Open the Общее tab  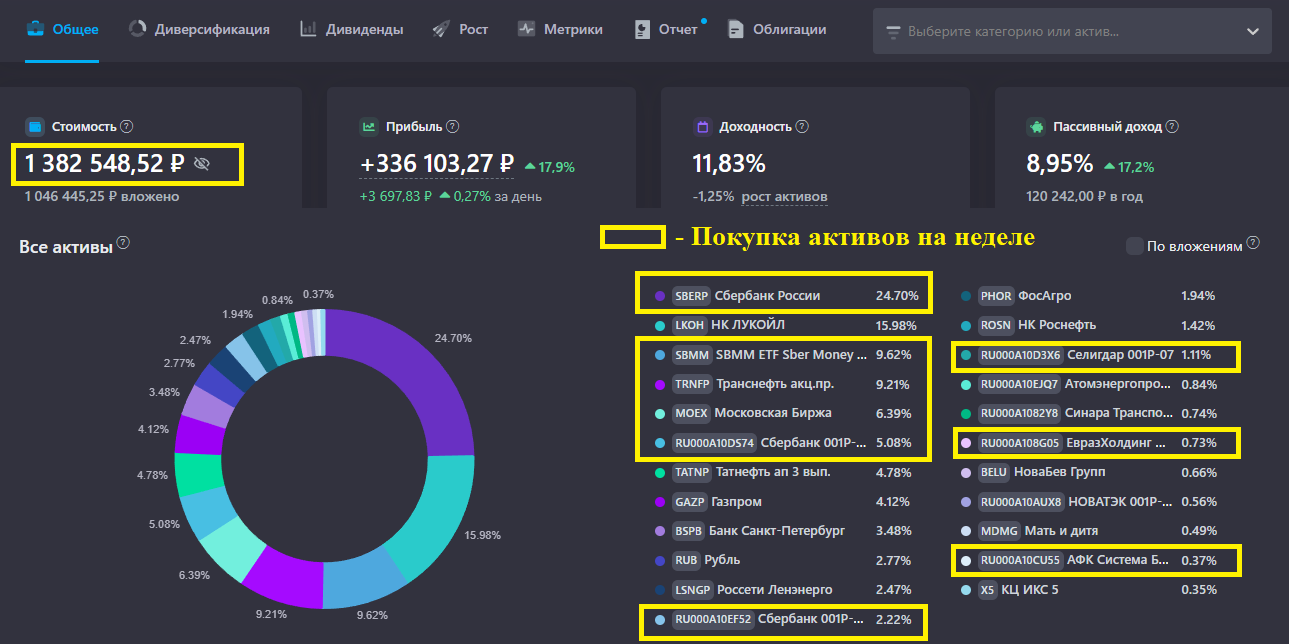click(x=62, y=30)
